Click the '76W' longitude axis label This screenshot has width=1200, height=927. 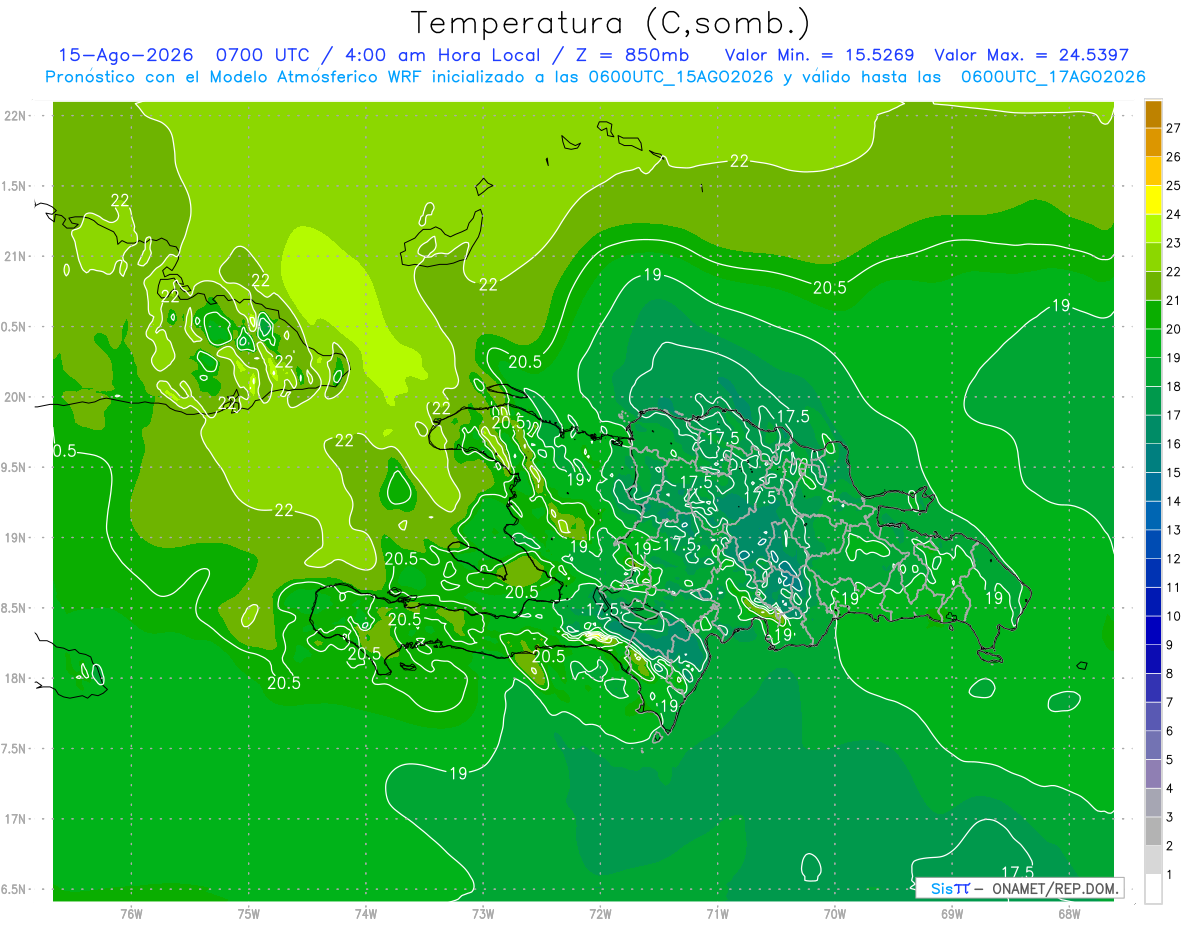tap(131, 914)
